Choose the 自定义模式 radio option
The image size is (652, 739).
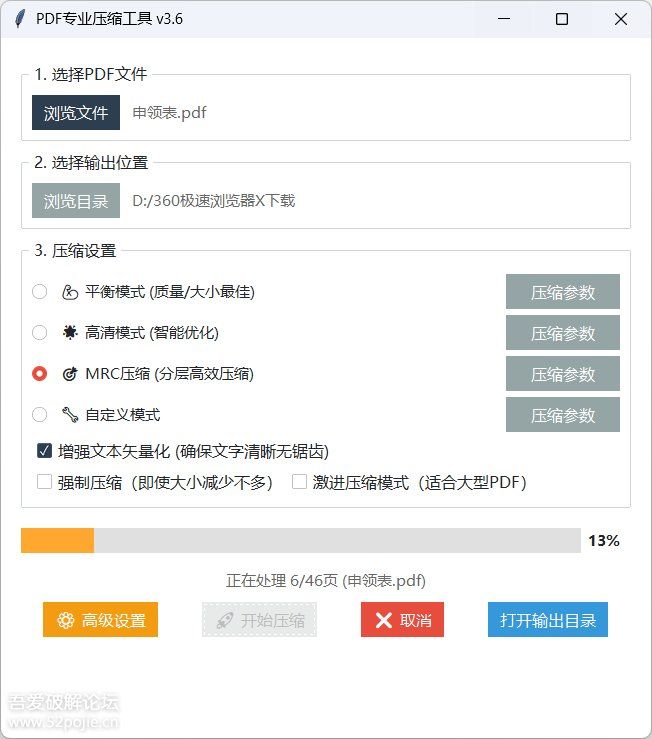[40, 415]
